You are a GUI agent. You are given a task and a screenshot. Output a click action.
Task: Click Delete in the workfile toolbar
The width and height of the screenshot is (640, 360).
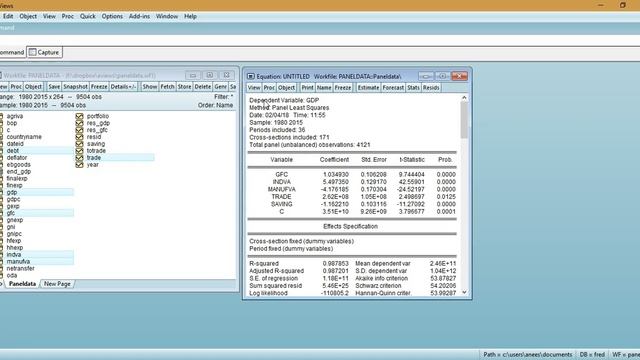click(202, 87)
